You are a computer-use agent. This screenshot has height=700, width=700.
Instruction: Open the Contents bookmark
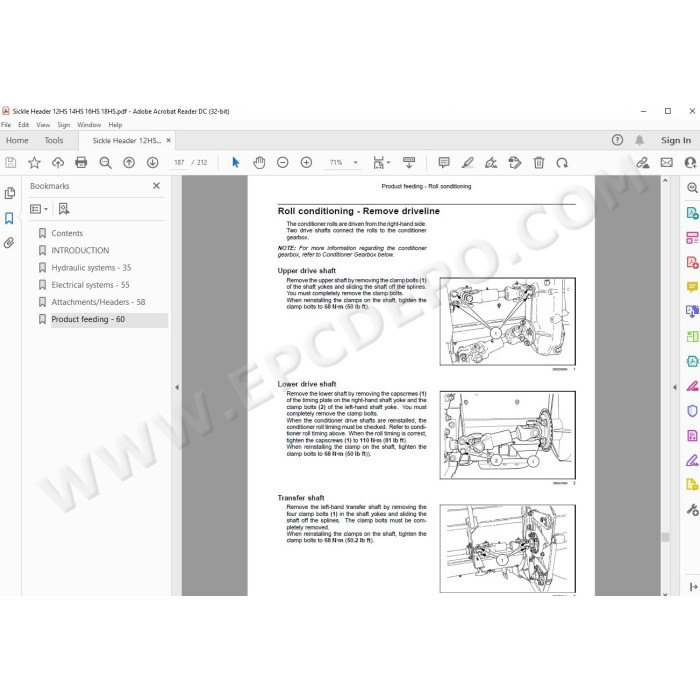point(67,233)
